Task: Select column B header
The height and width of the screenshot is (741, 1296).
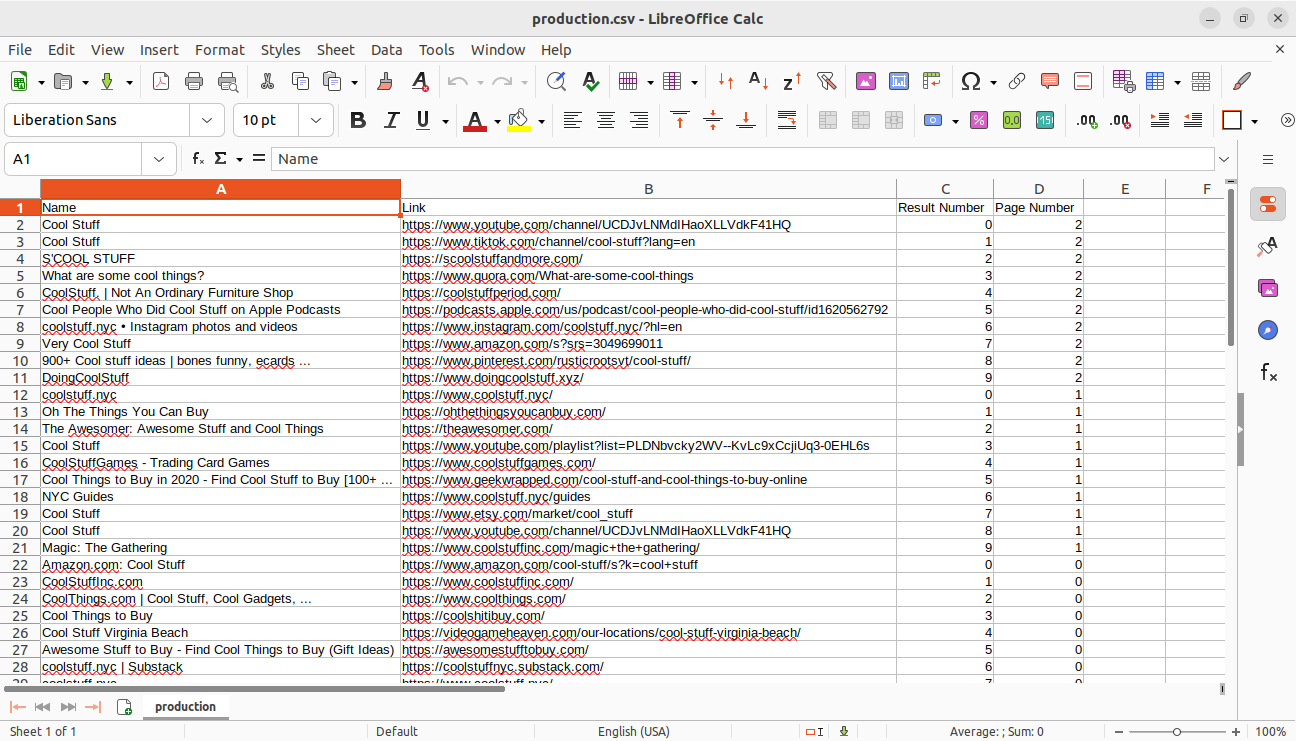Action: (648, 189)
